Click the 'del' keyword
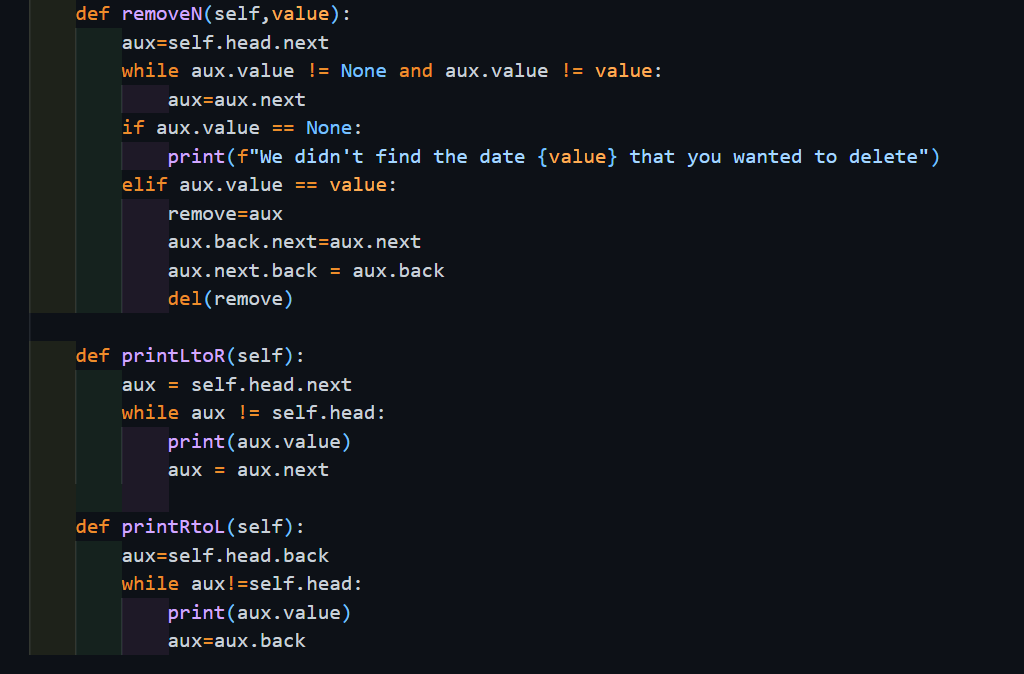Image resolution: width=1024 pixels, height=674 pixels. click(x=185, y=299)
